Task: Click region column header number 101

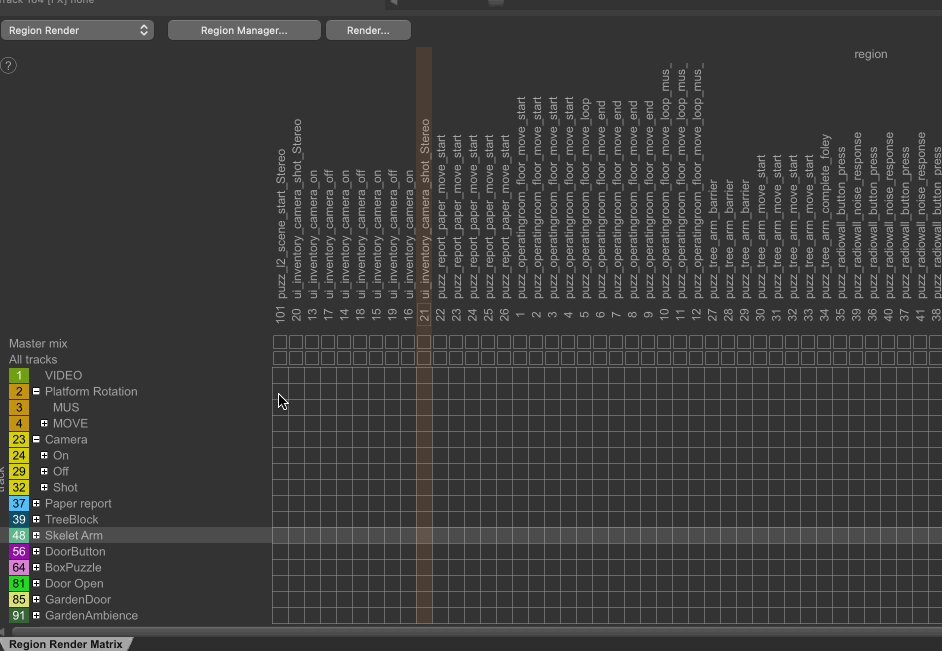Action: point(280,315)
